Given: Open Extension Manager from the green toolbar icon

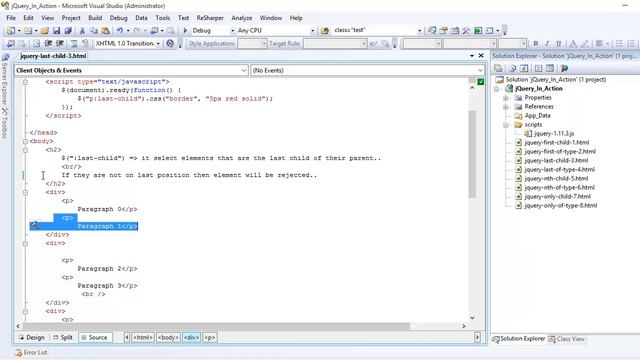Looking at the screenshot, I should tap(478, 31).
